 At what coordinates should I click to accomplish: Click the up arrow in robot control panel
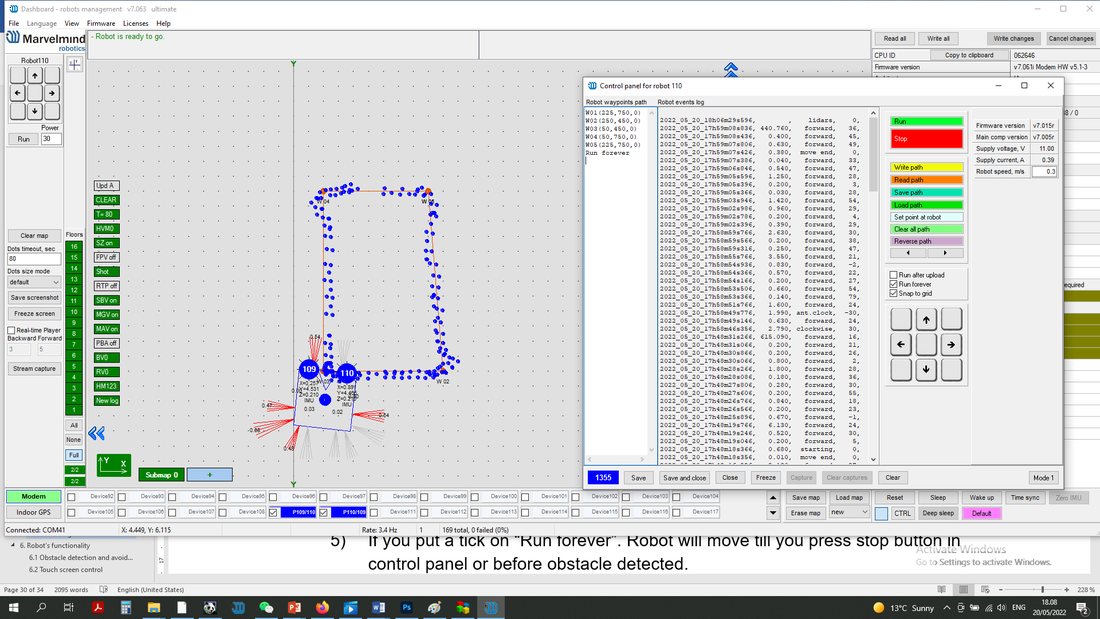coord(926,320)
